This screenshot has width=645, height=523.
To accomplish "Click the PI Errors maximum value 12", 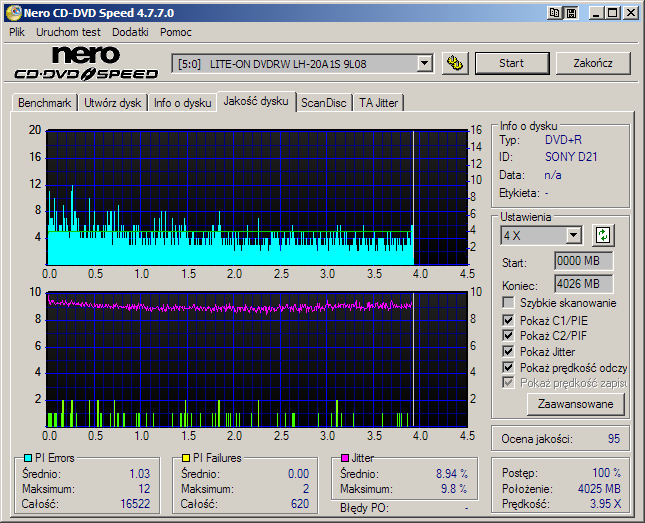I will (x=144, y=489).
